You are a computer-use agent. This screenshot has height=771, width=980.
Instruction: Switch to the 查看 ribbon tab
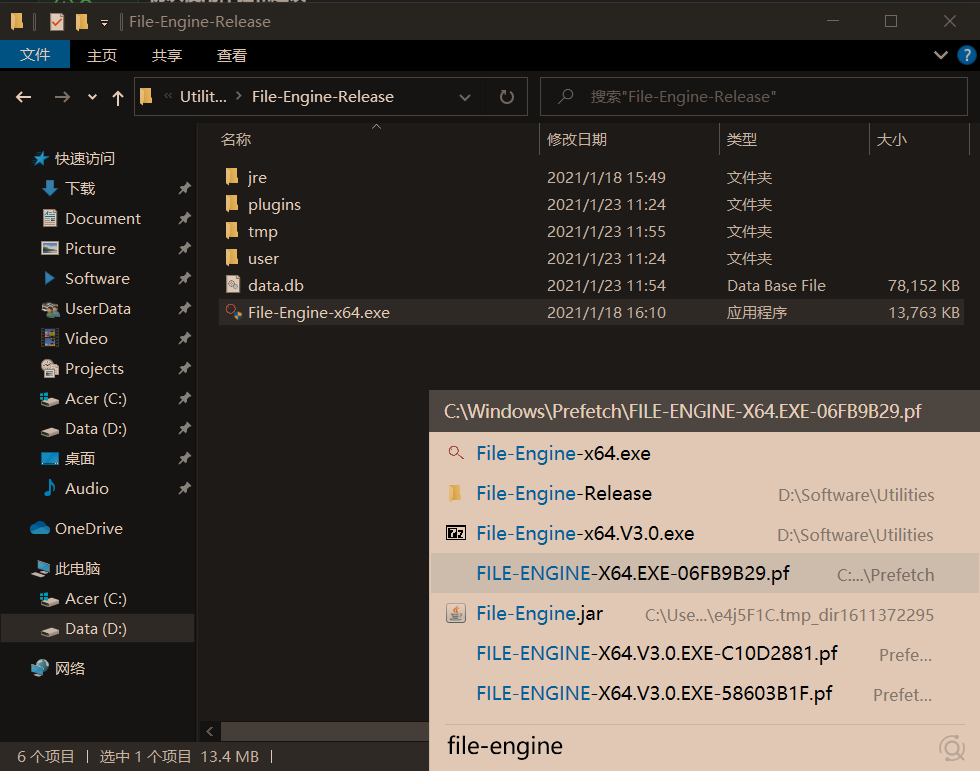(x=232, y=56)
